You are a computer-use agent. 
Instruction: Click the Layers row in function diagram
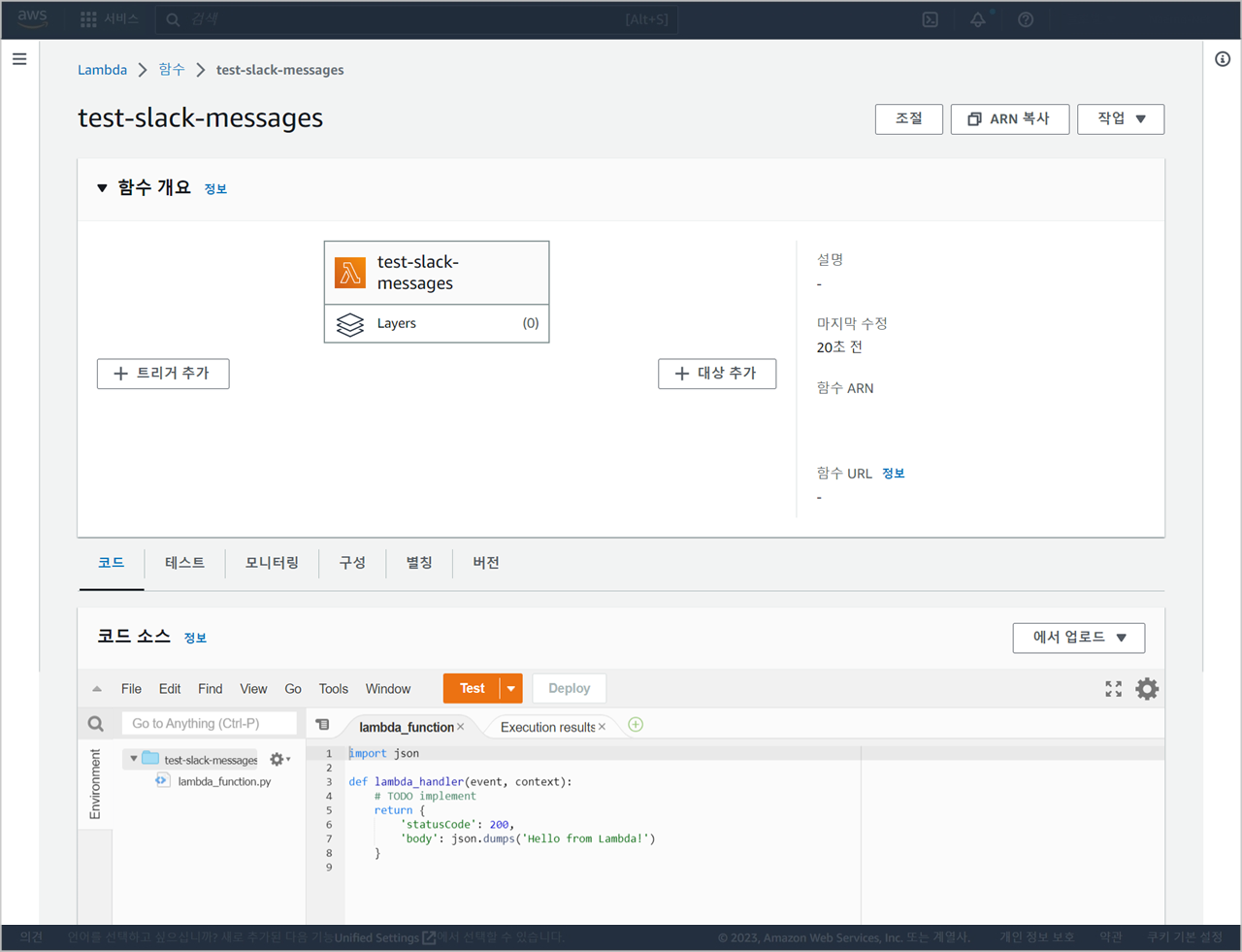pyautogui.click(x=437, y=324)
